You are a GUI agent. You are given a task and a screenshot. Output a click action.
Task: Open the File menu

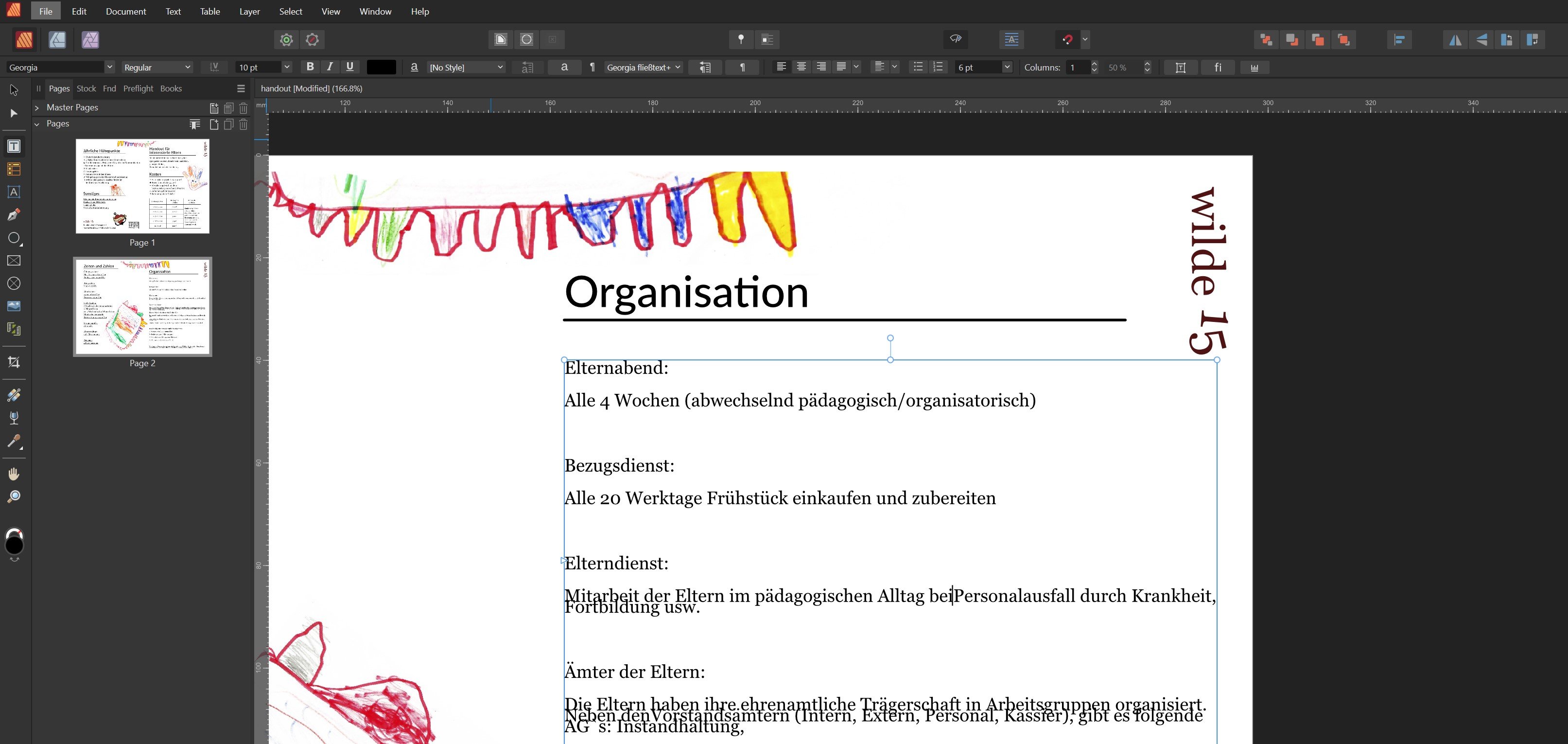46,12
